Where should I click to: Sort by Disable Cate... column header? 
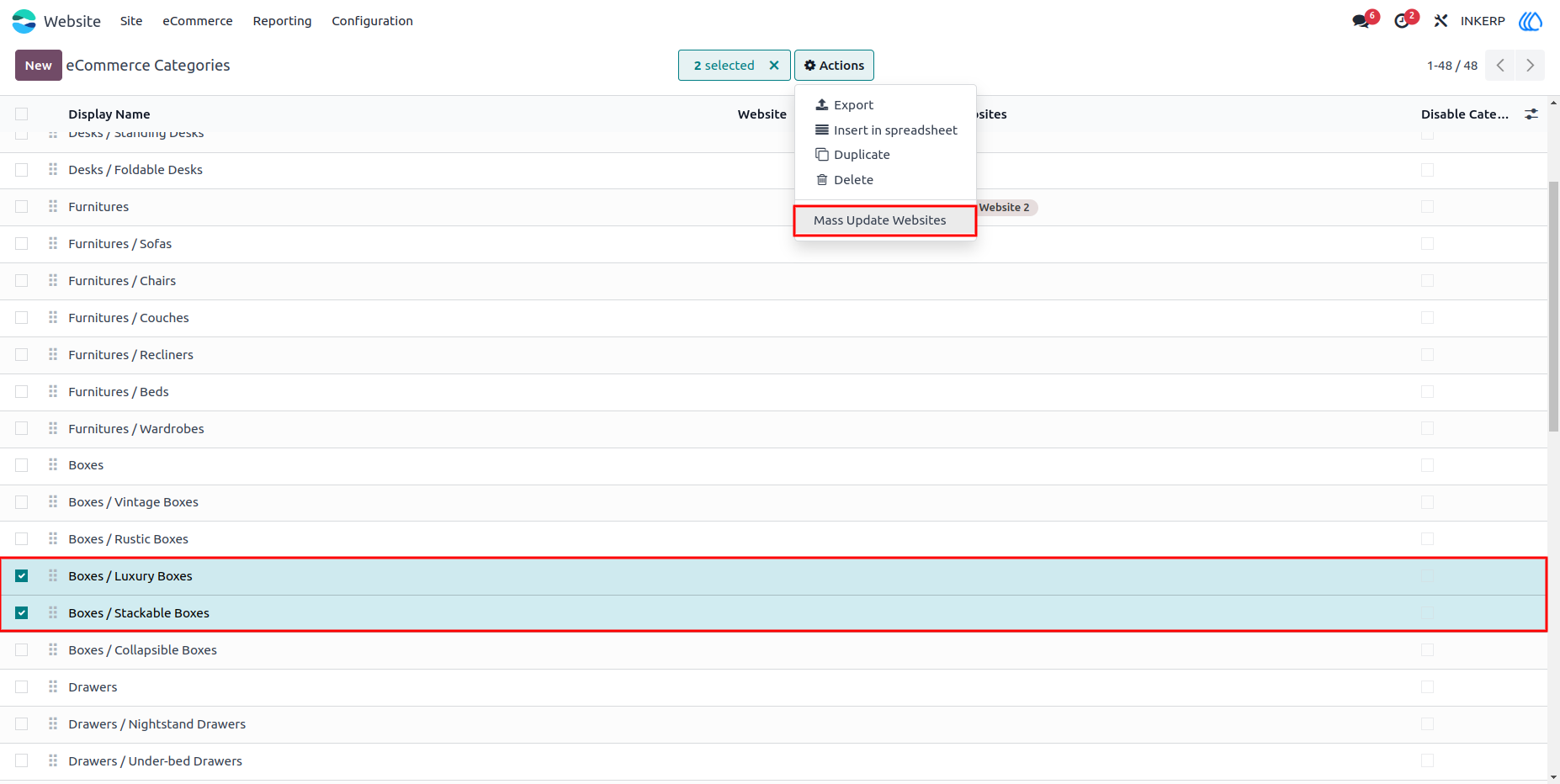point(1465,114)
